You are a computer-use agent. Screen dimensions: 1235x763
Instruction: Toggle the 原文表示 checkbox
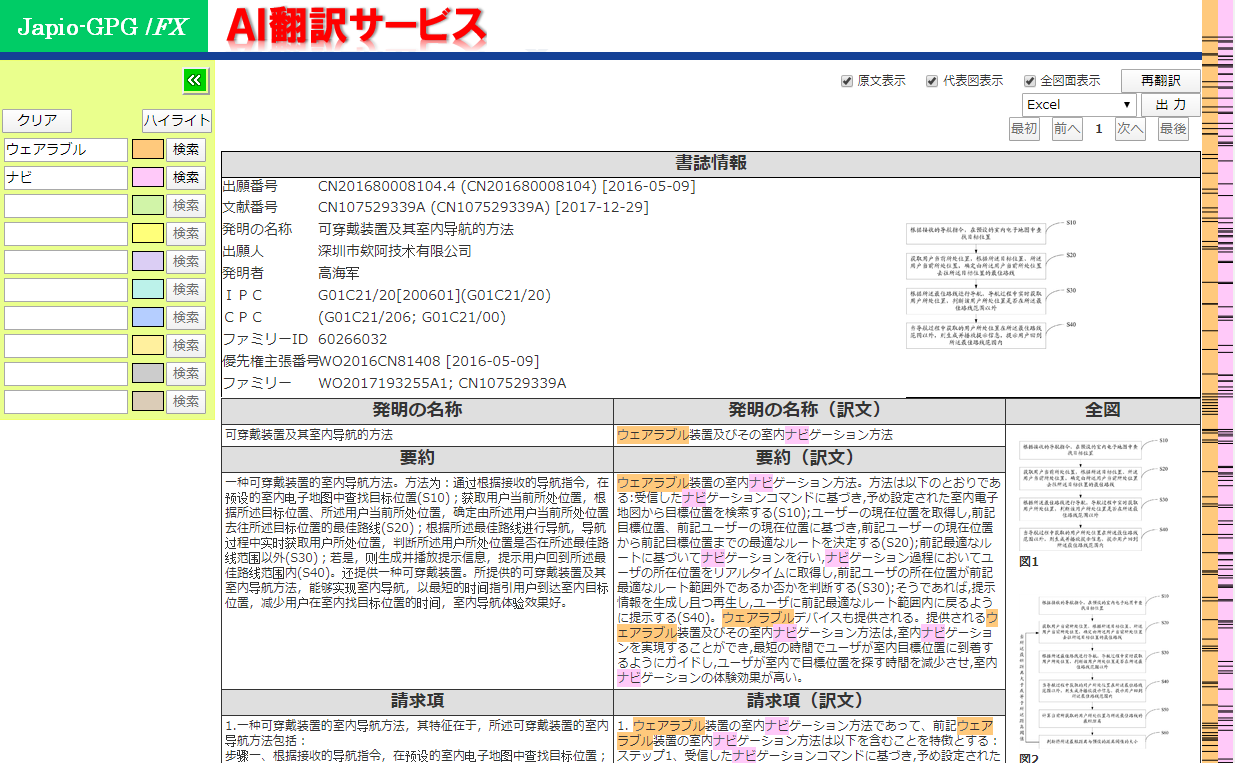point(847,81)
